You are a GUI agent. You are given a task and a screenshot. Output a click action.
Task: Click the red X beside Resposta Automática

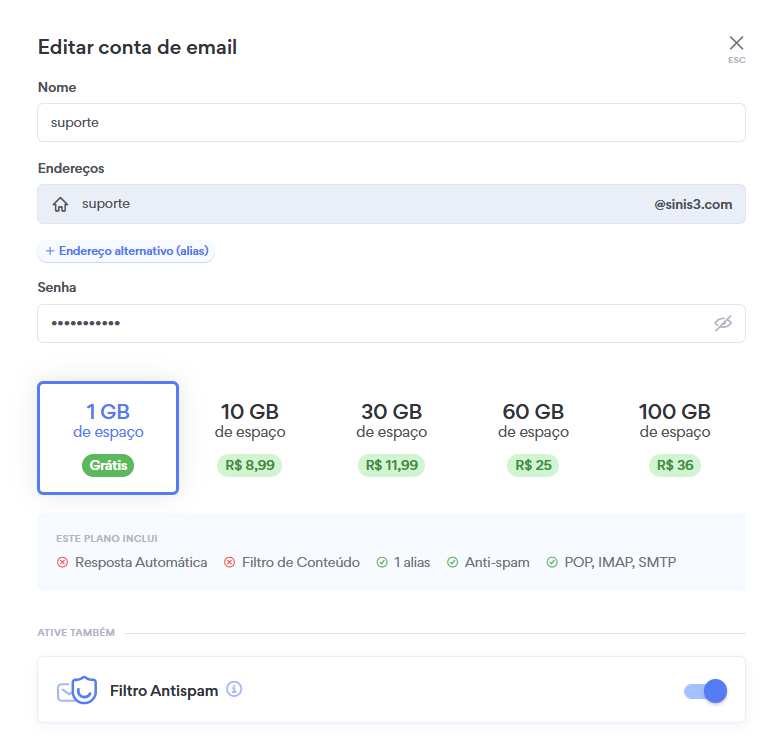63,562
